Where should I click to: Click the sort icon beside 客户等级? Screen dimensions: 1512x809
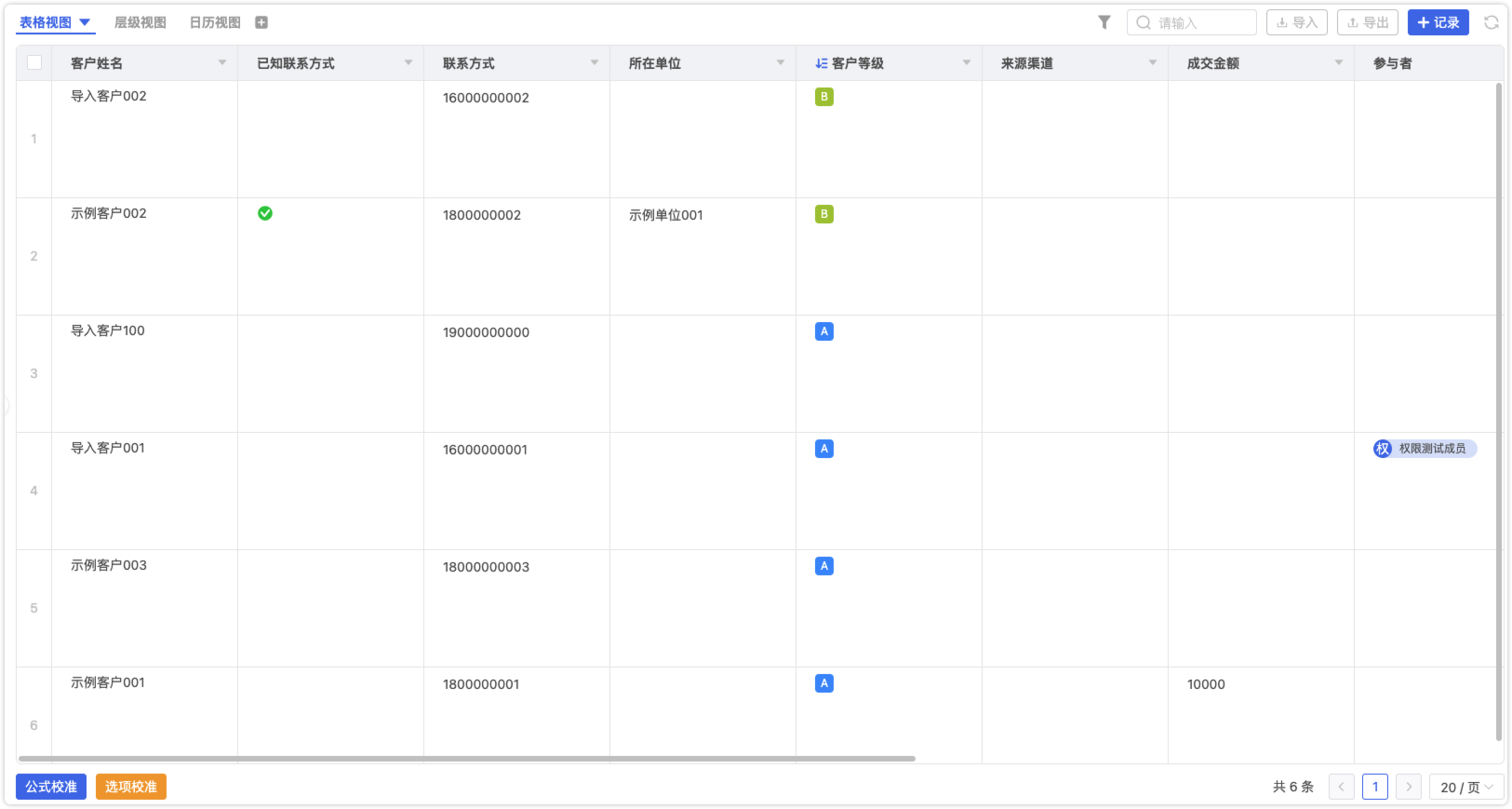(x=822, y=63)
